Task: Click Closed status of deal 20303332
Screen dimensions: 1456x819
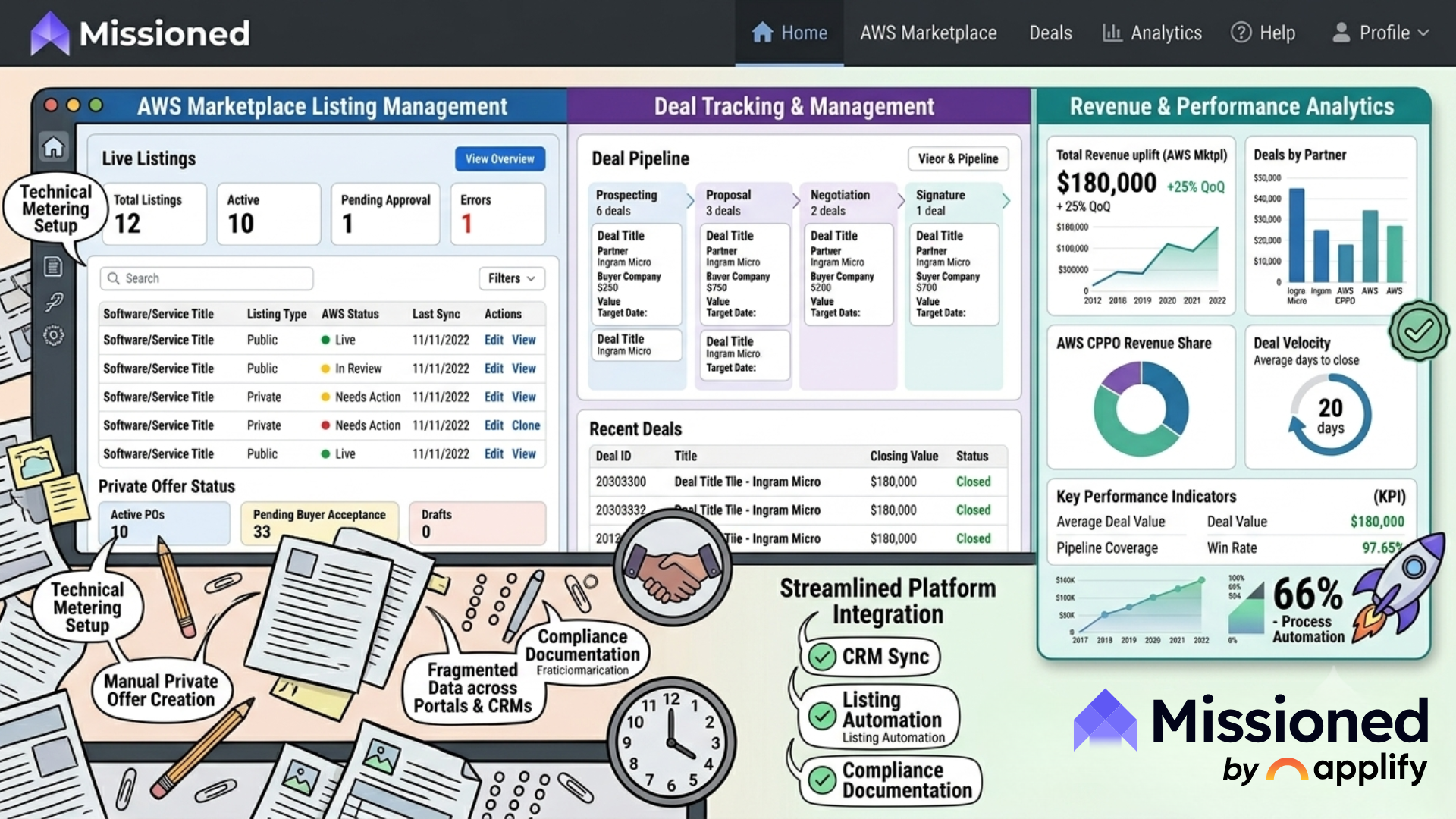Action: (973, 510)
